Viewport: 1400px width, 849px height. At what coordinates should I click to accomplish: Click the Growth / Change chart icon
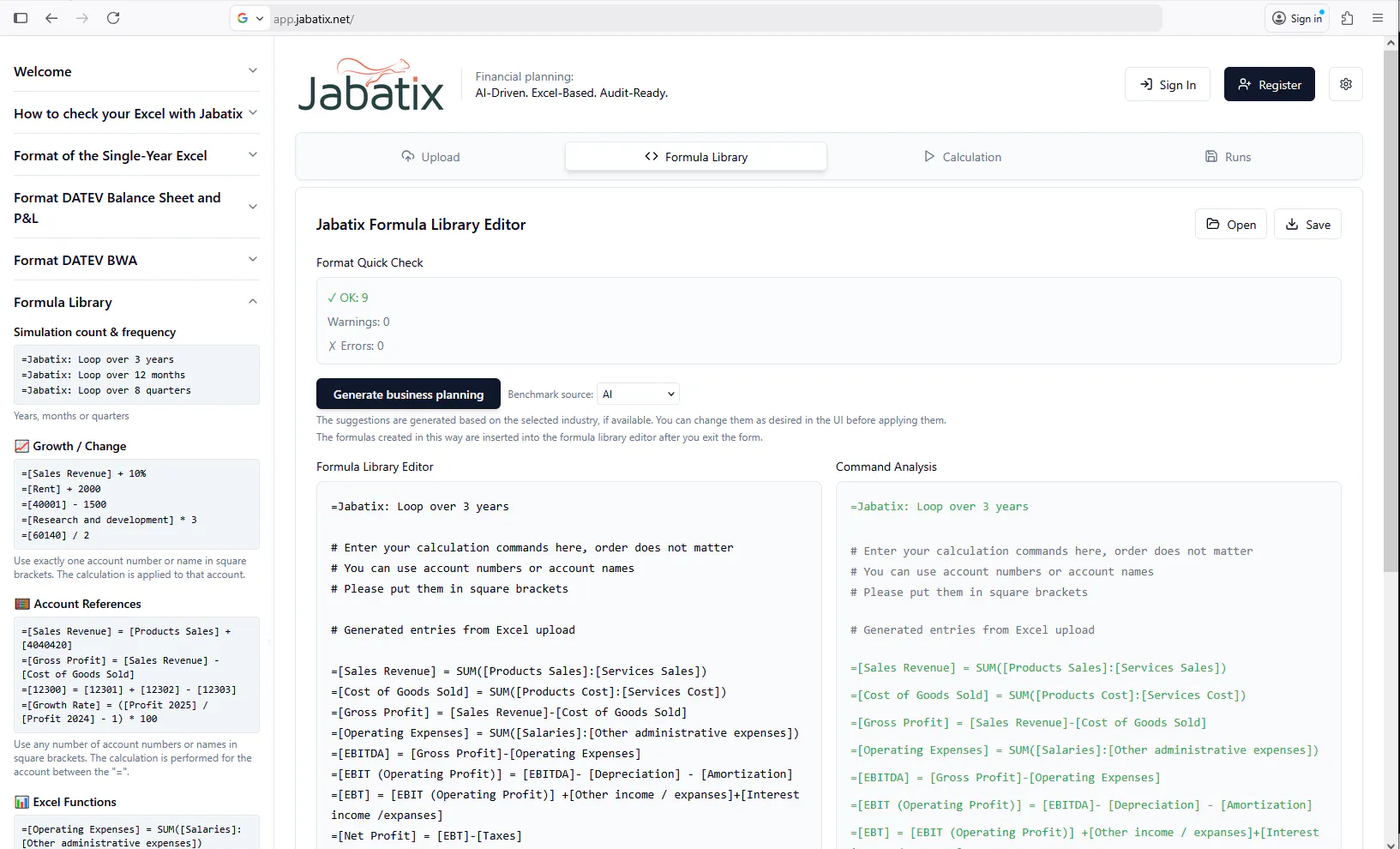[22, 446]
